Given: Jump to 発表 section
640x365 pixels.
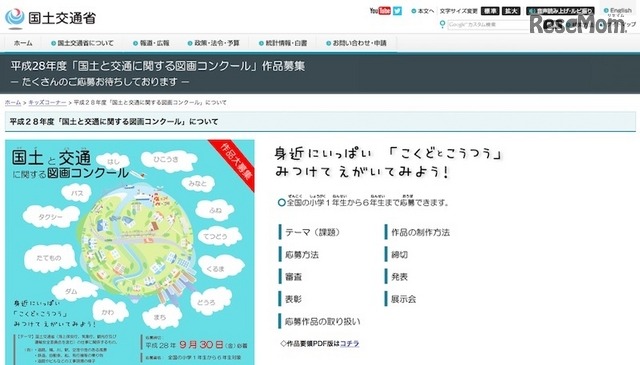Looking at the screenshot, I should [399, 277].
